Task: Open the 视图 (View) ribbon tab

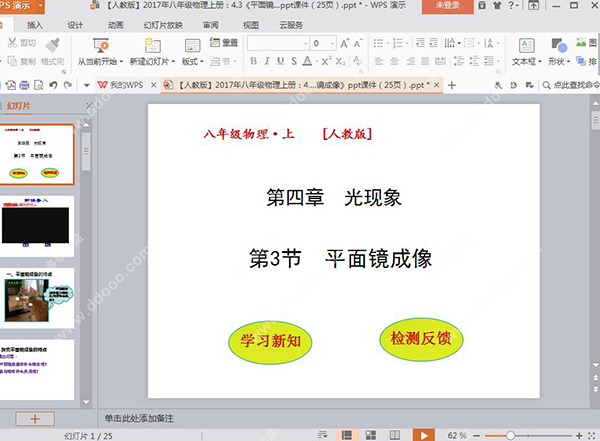Action: 251,25
